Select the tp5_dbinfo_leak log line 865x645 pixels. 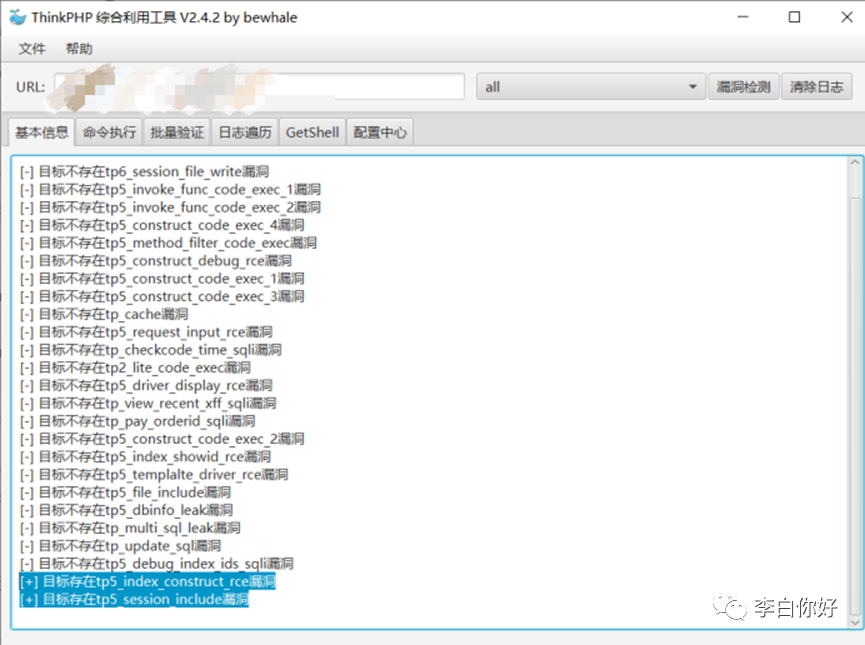126,510
